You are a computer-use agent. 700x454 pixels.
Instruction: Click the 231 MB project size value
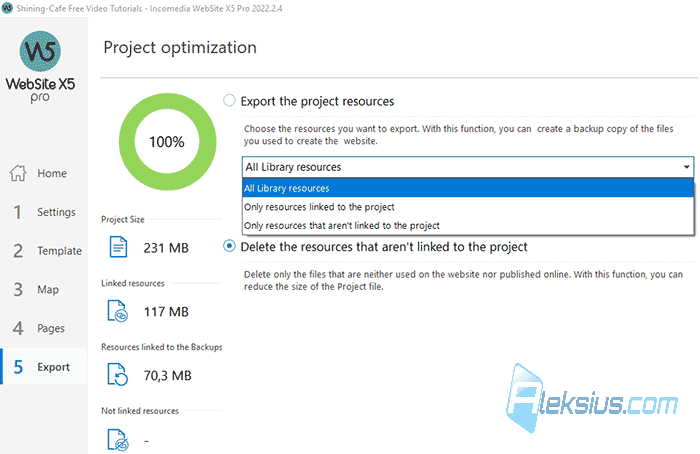(166, 248)
